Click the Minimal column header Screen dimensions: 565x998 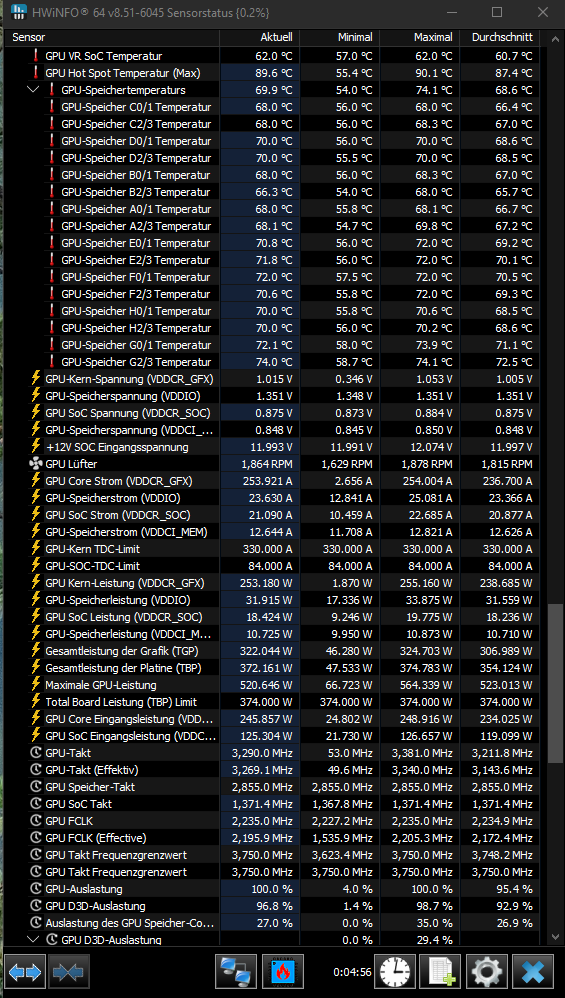(340, 38)
